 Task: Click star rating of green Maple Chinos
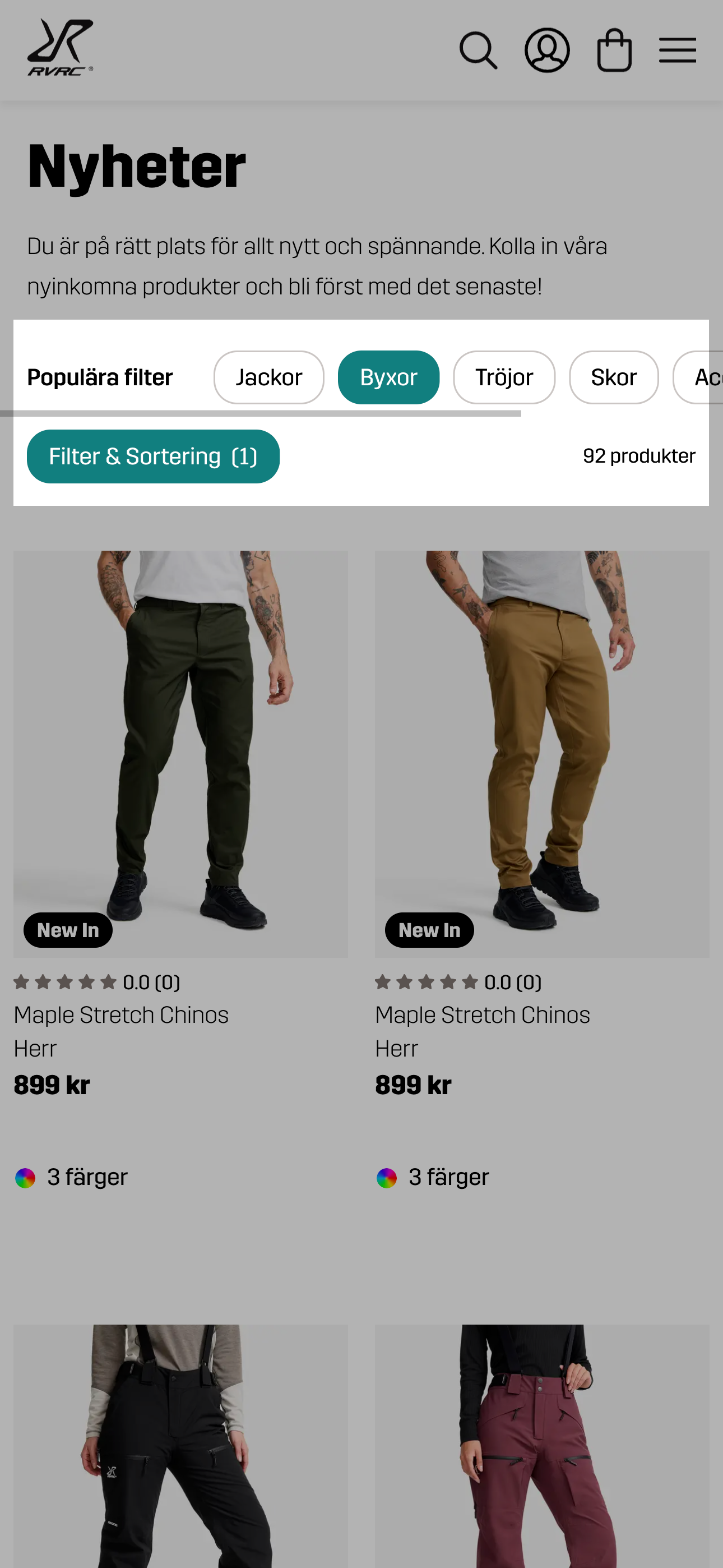[65, 982]
